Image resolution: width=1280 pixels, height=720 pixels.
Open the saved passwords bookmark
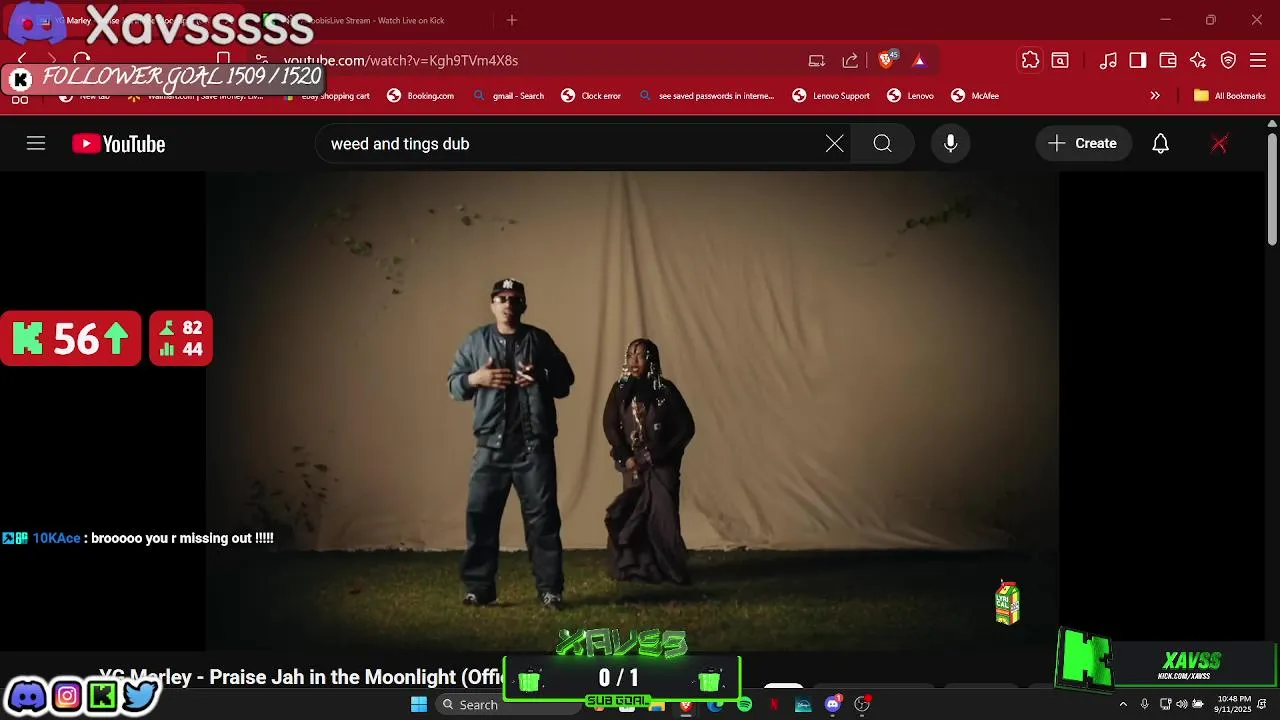(707, 96)
